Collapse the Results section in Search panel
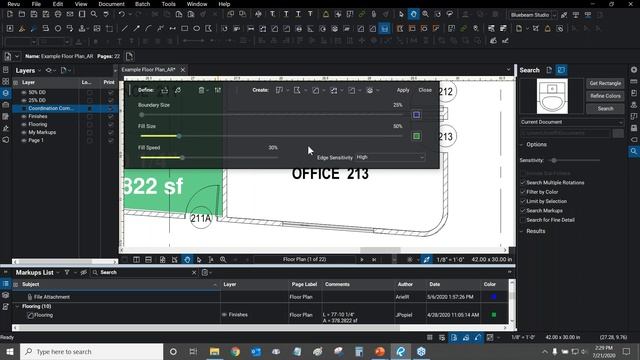 tap(522, 231)
